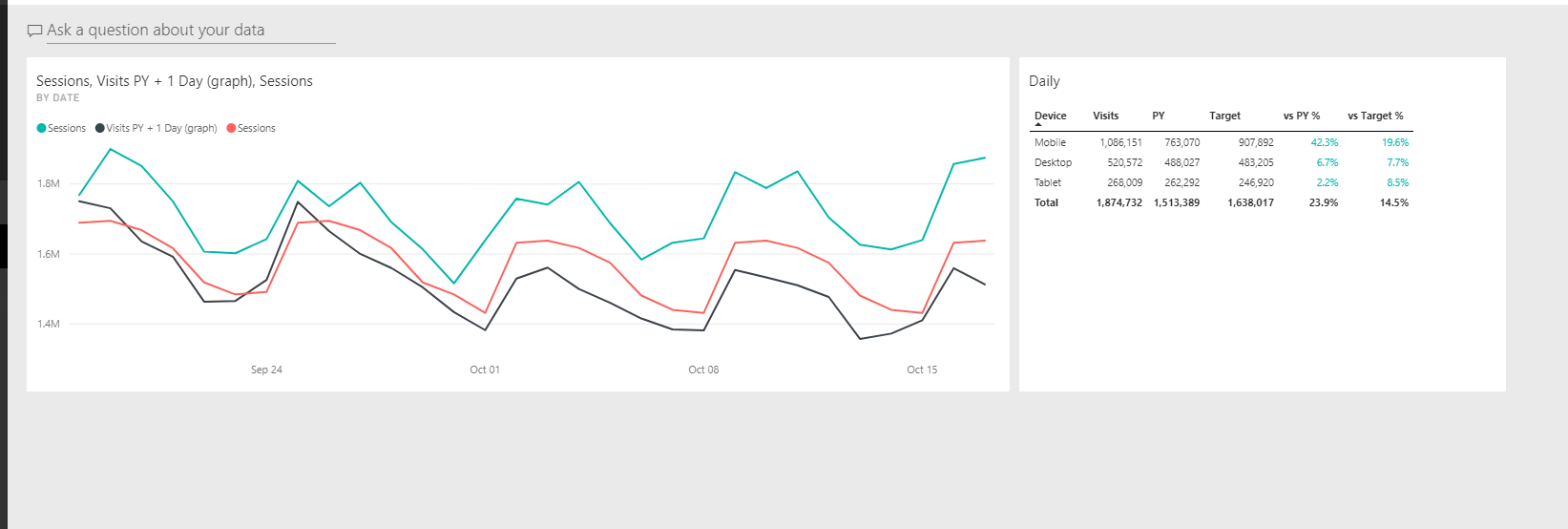Click the 1,874,732 total visits cell

1119,202
